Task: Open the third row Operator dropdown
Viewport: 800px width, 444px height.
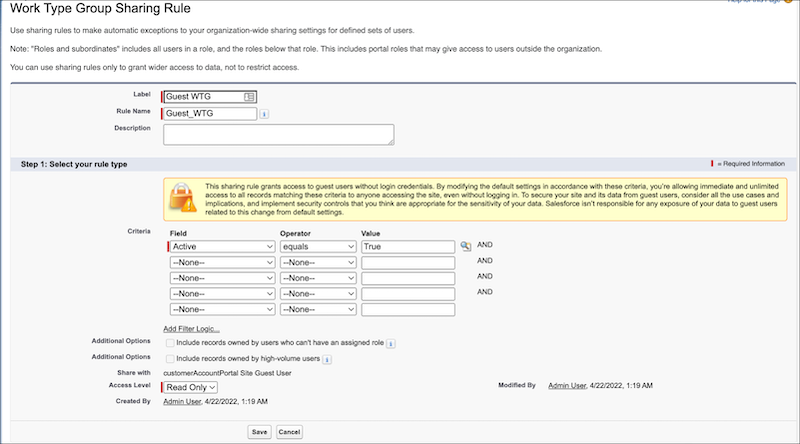Action: point(318,278)
